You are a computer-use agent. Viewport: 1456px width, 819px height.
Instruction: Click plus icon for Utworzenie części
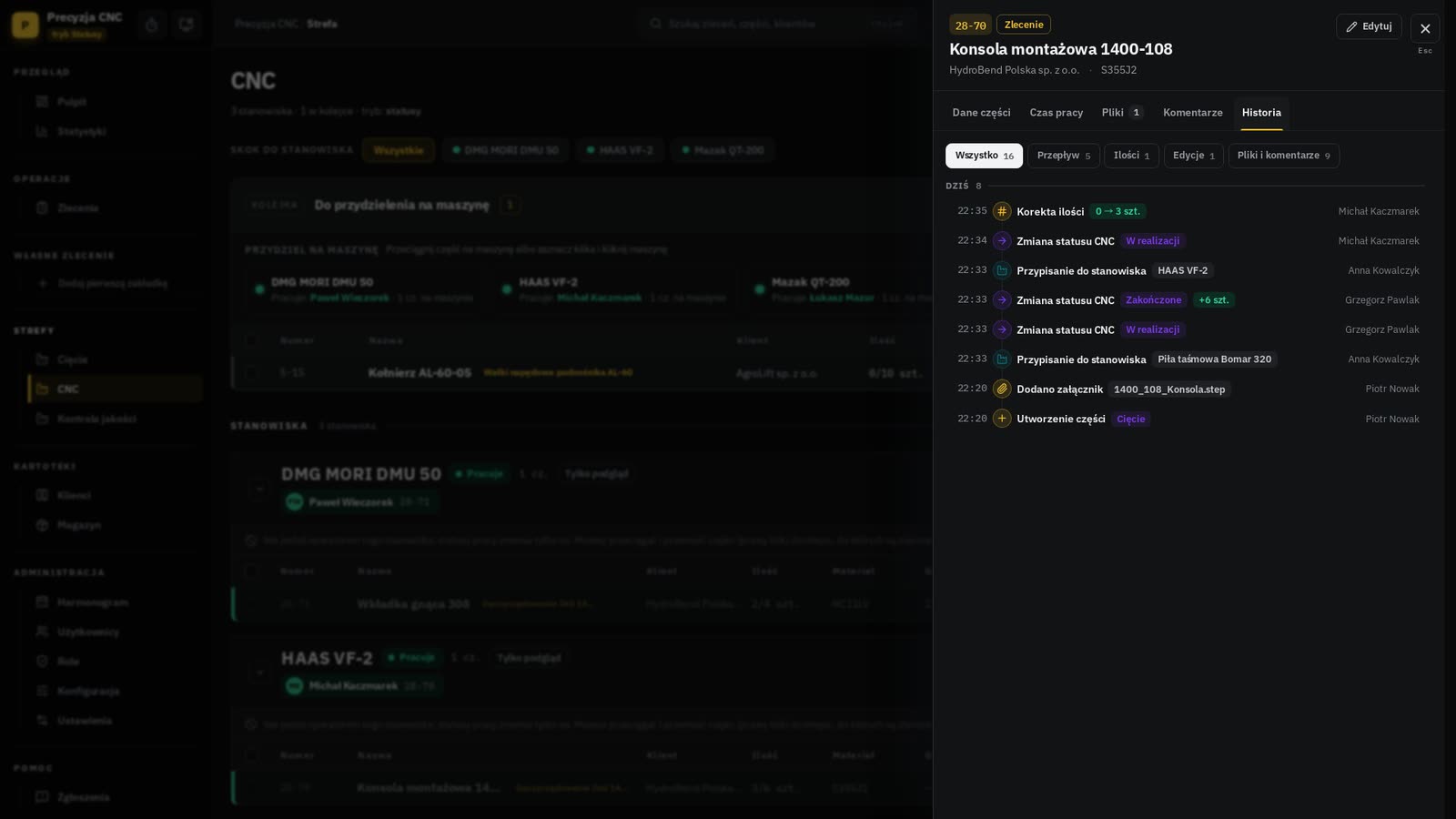tap(1002, 419)
